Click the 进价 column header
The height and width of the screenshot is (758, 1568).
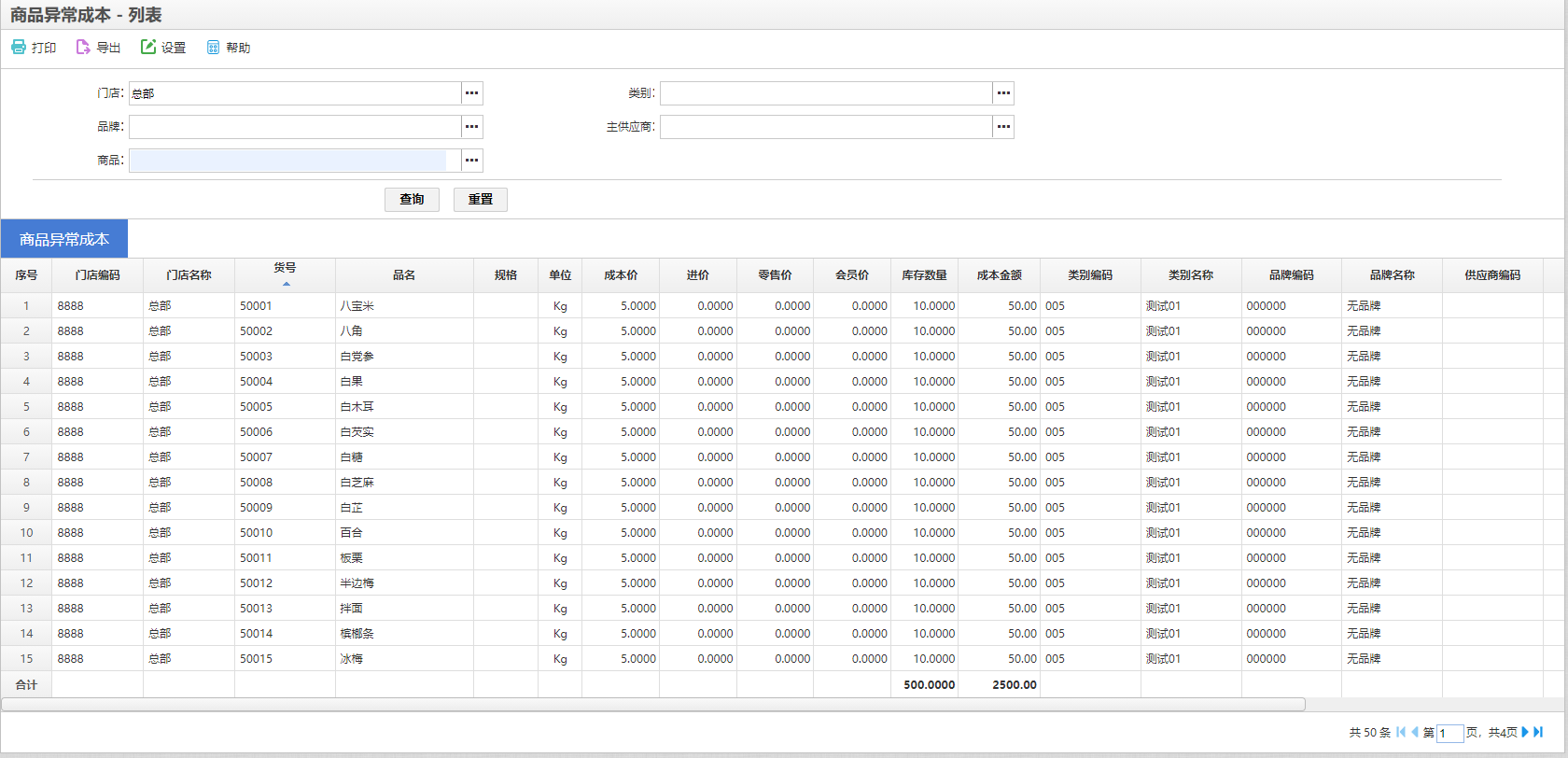698,275
